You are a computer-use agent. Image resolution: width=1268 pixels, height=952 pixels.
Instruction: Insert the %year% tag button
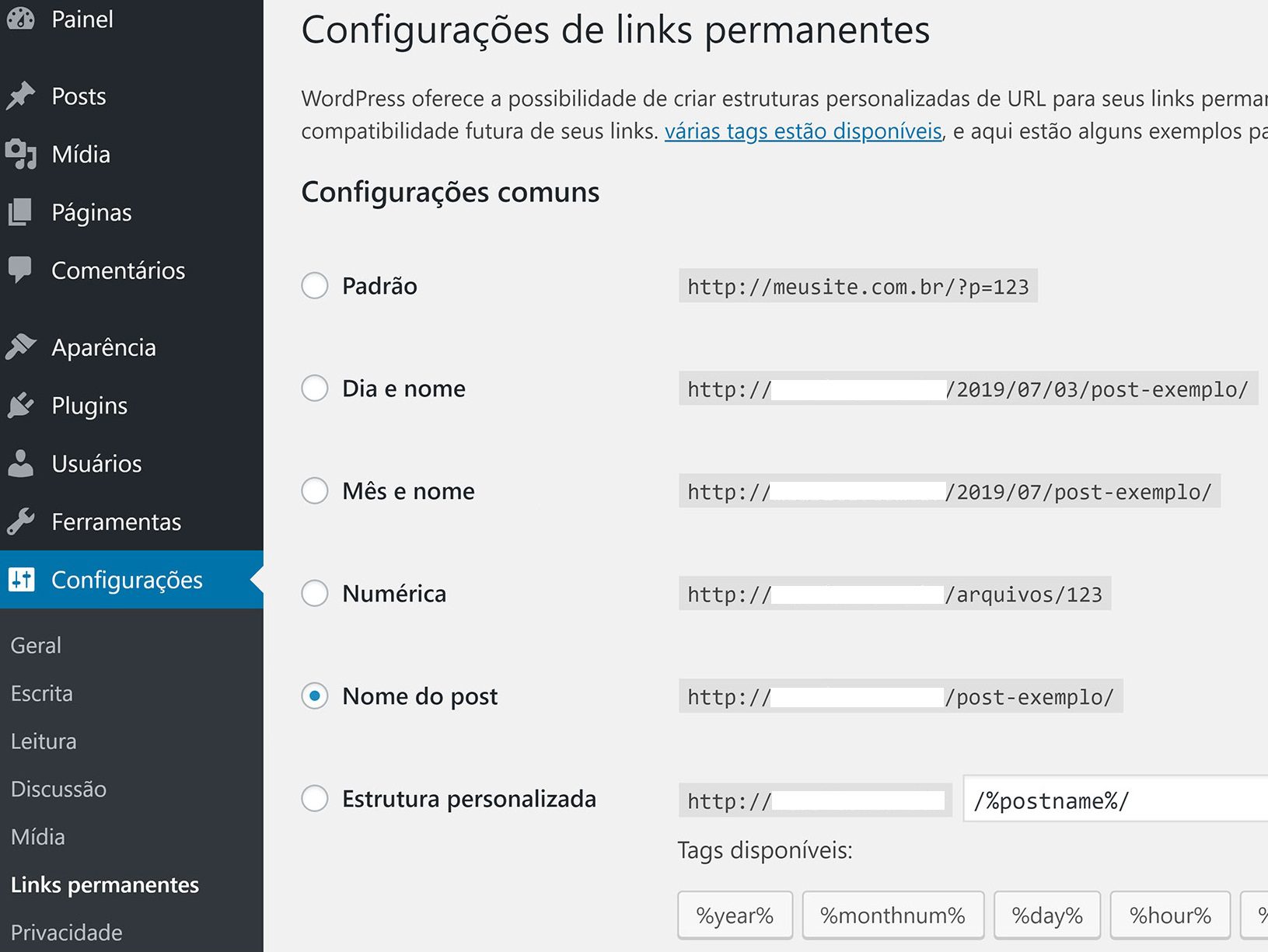[x=735, y=915]
